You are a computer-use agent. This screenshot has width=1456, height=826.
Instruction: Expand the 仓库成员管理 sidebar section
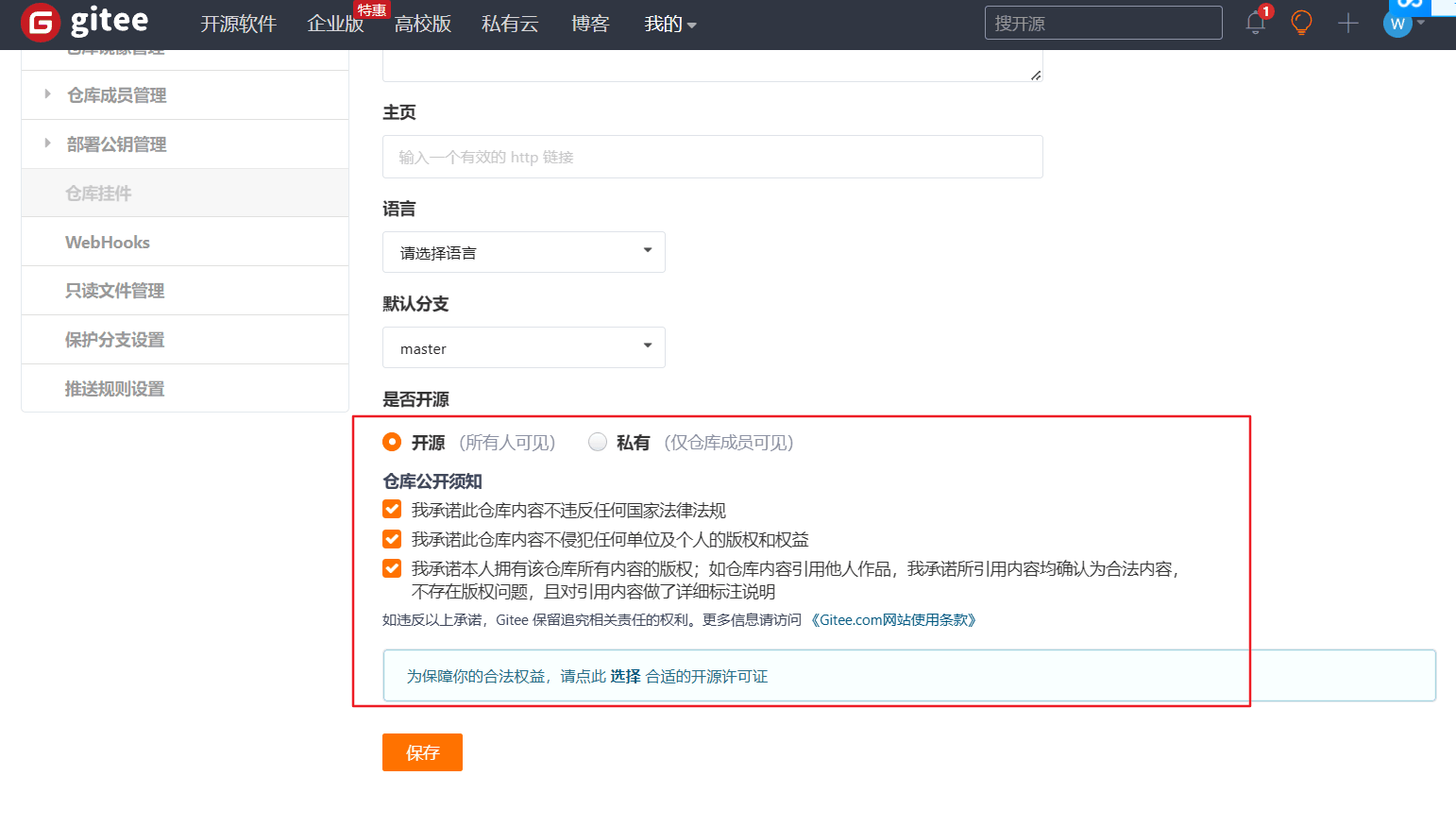[115, 94]
